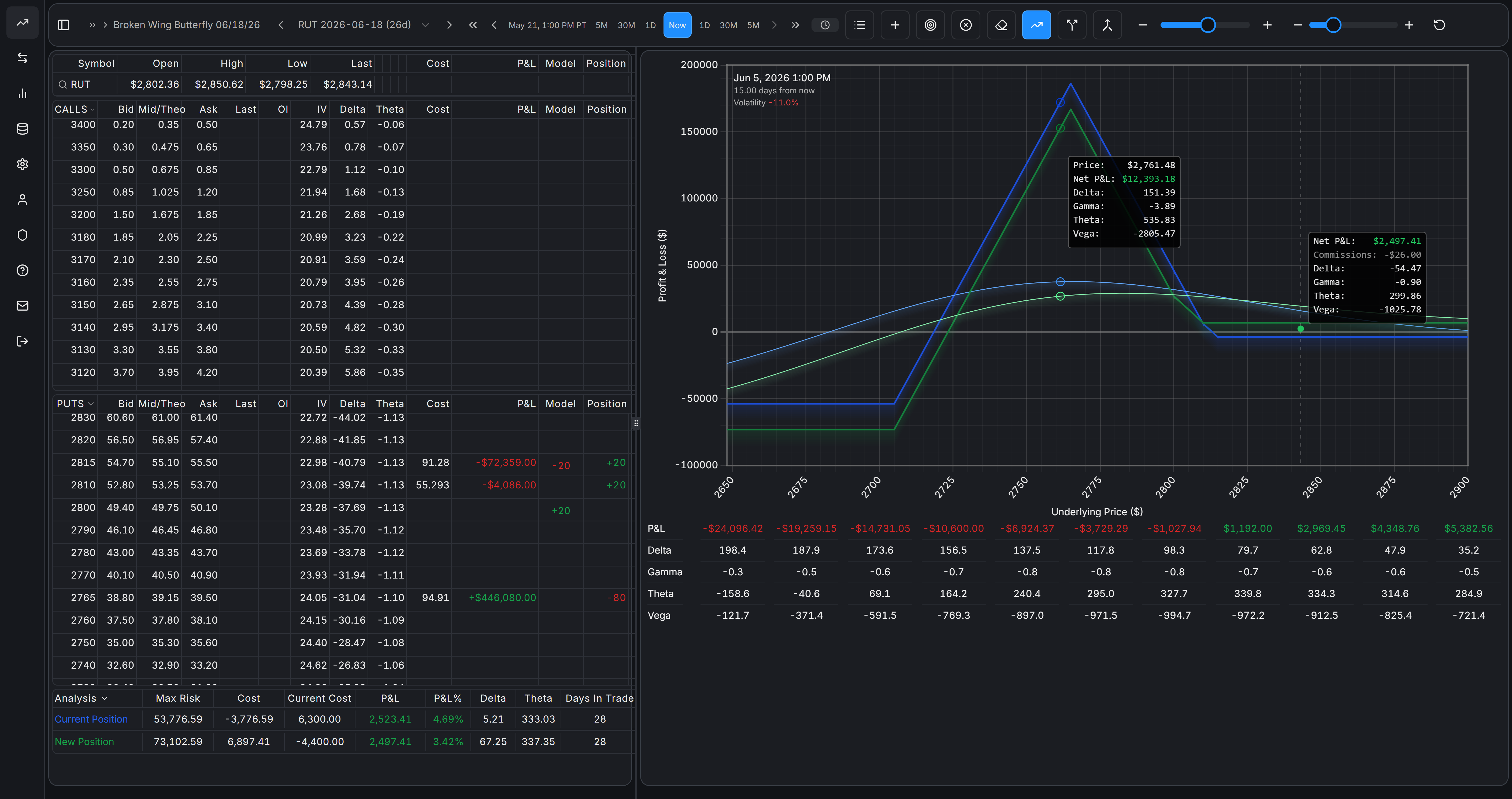This screenshot has height=799, width=1512.
Task: Click the 2810 put position +20
Action: tap(616, 485)
